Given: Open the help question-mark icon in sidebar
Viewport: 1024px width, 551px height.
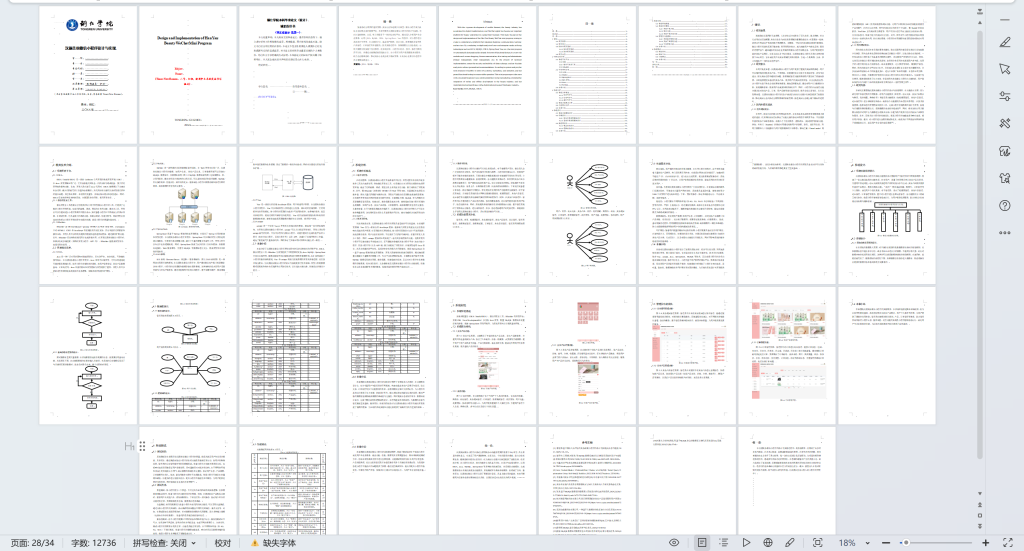Looking at the screenshot, I should 1004,206.
